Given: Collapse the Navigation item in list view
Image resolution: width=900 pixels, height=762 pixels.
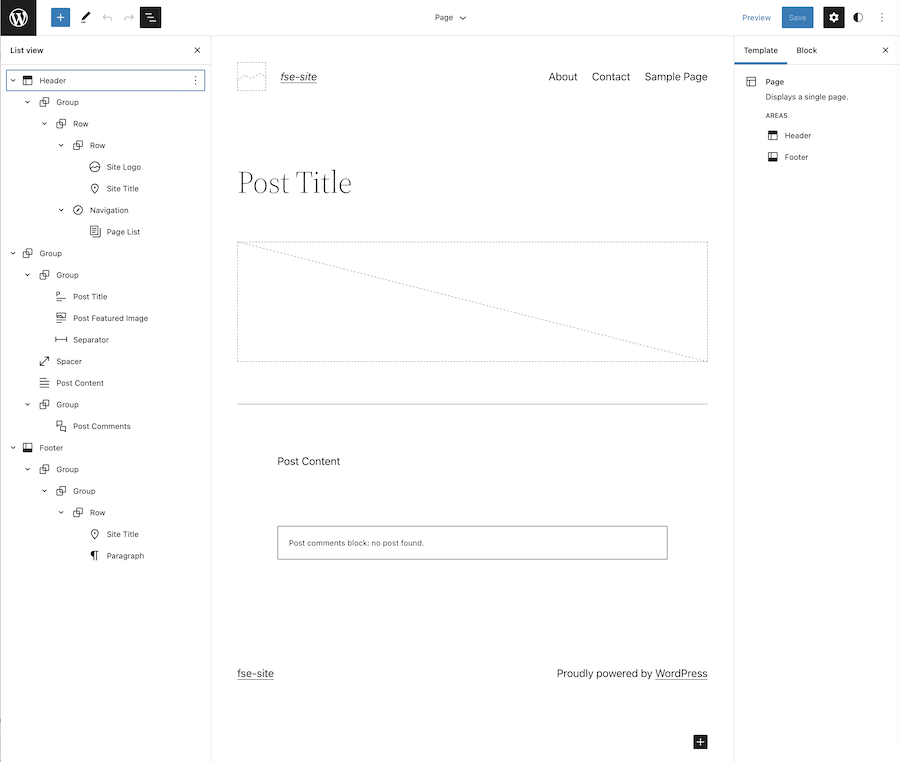Looking at the screenshot, I should [x=61, y=210].
